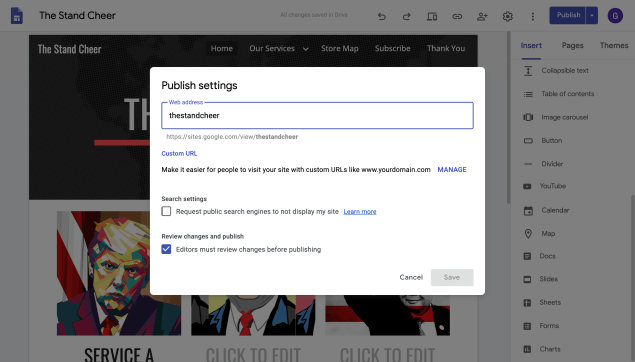Insert a Slides file

[548, 279]
